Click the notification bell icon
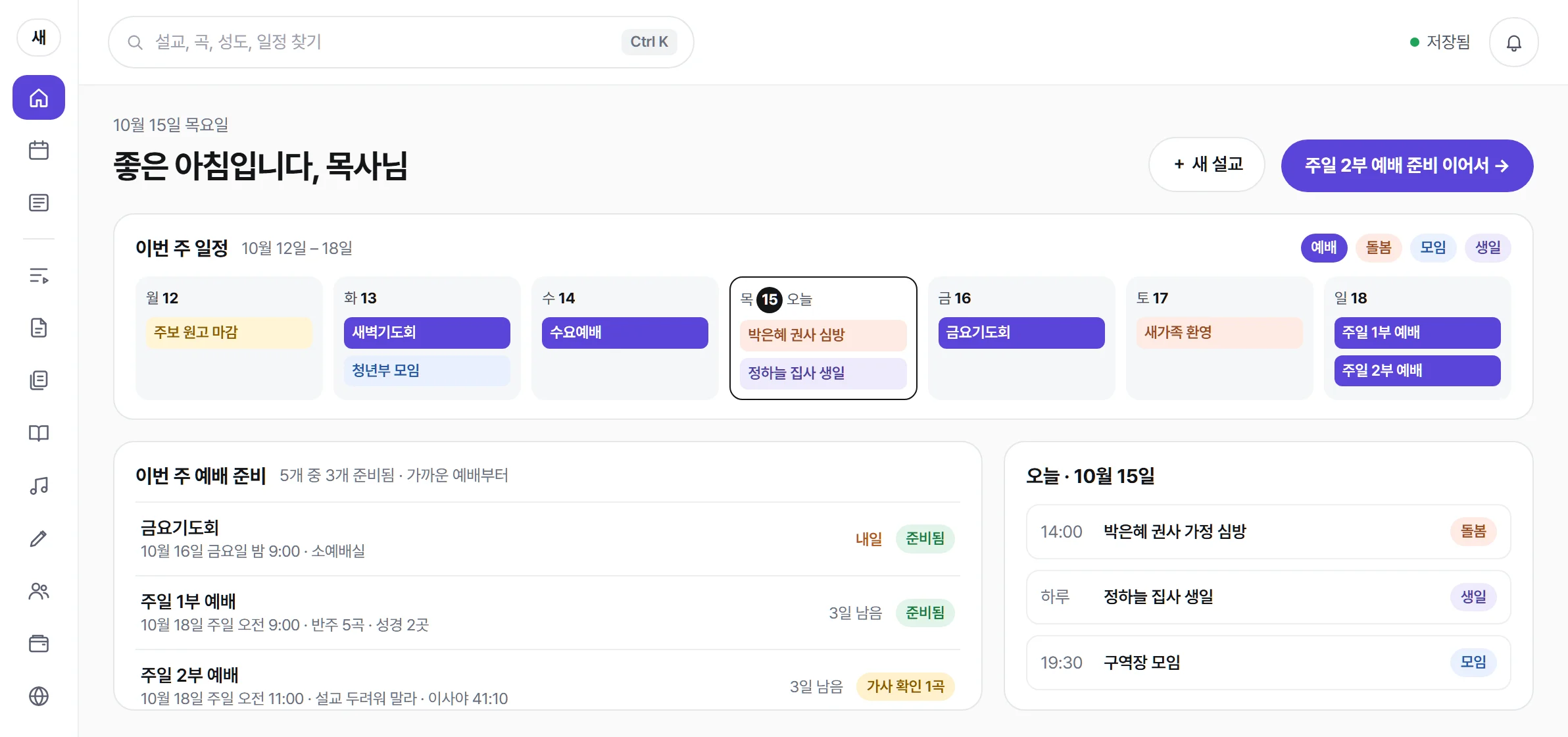The image size is (1568, 737). click(1513, 42)
